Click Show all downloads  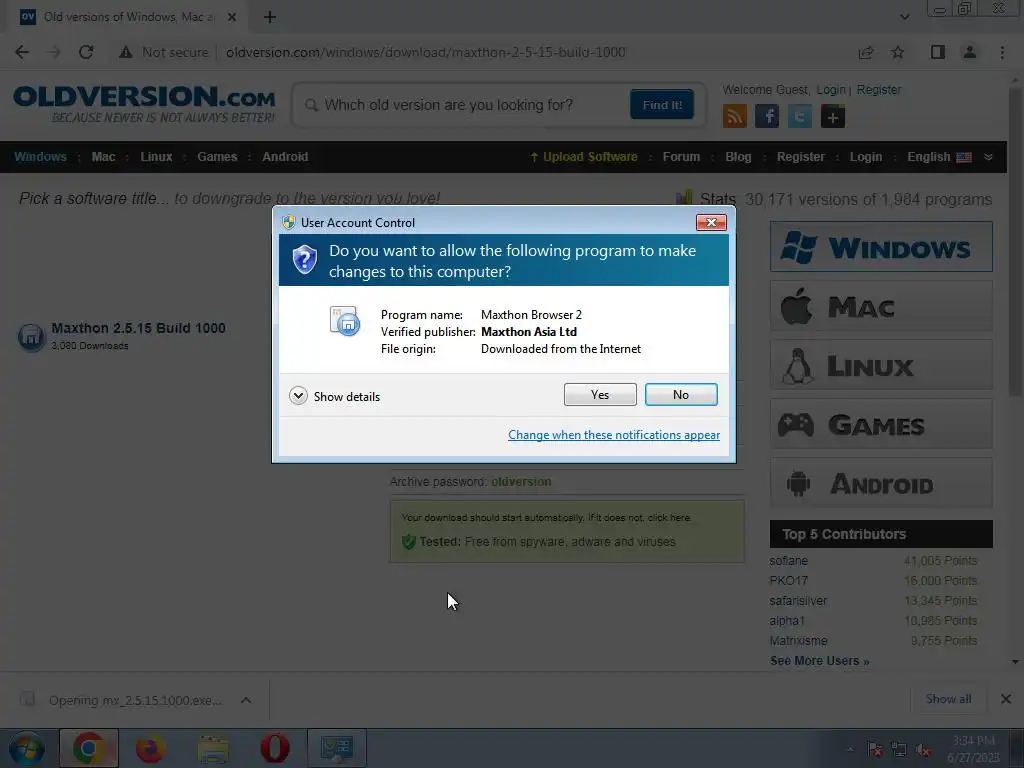point(948,699)
